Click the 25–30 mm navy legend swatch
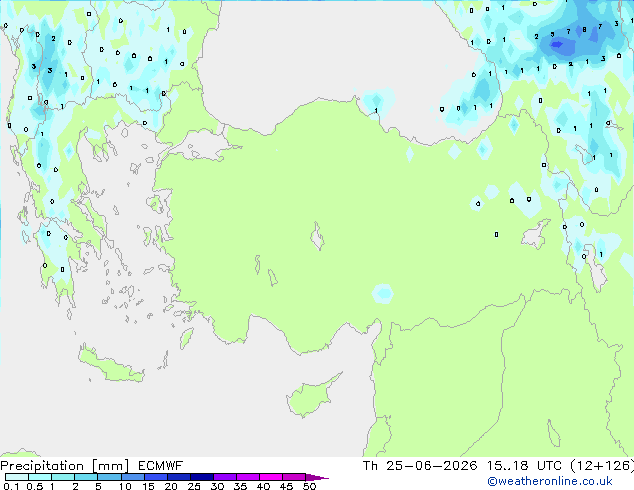Screen dimensions: 634x490 (202, 477)
